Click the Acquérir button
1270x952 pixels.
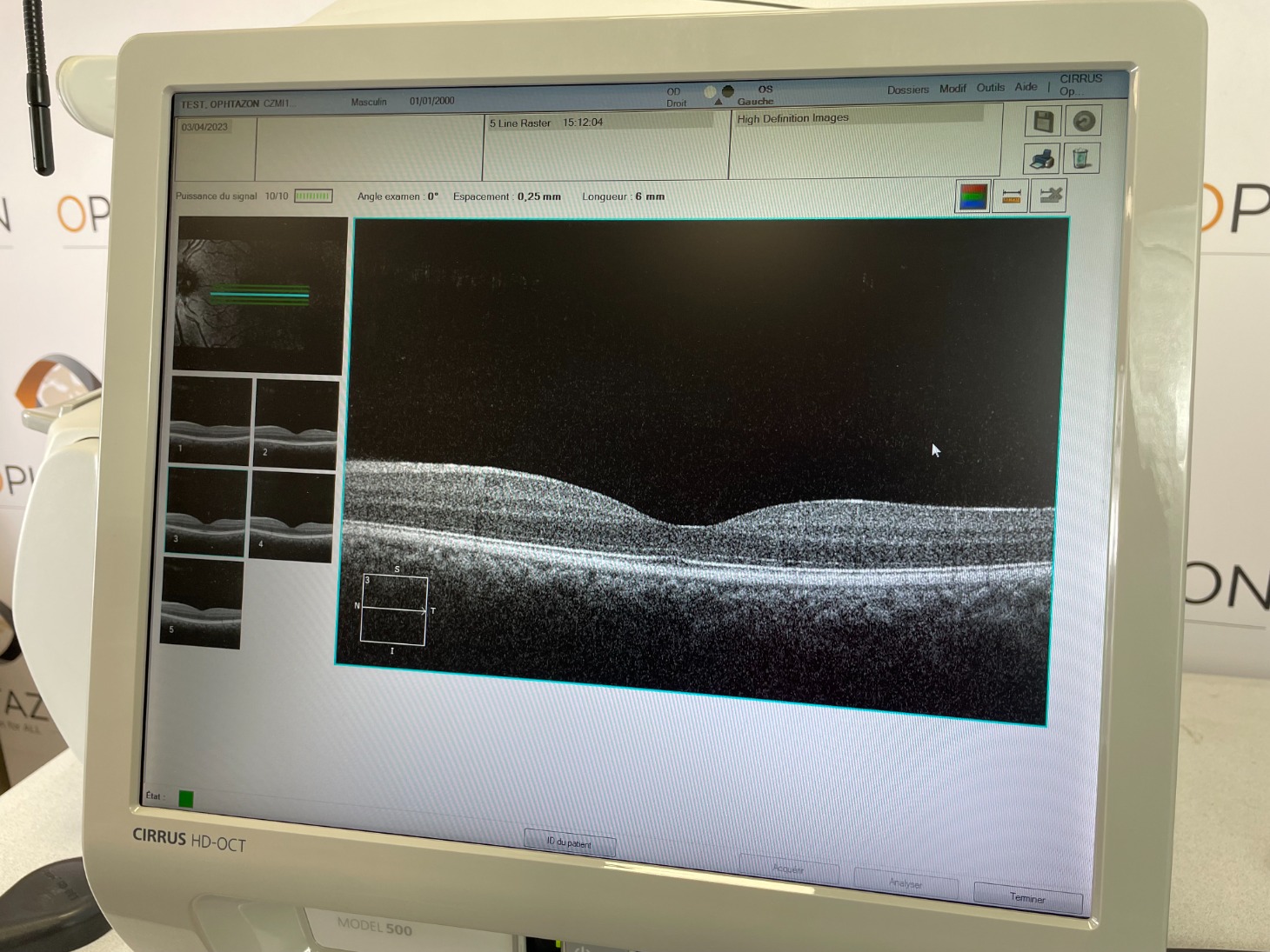[788, 869]
